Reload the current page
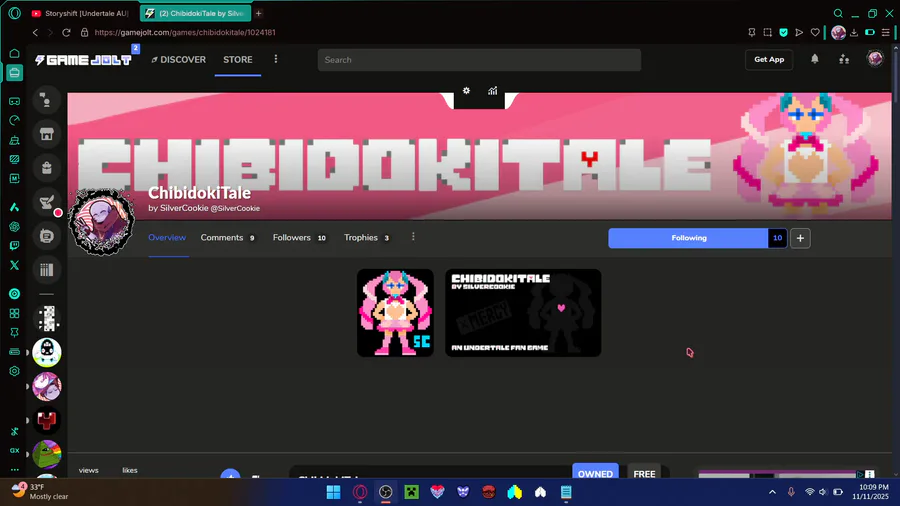900x506 pixels. coord(66,33)
